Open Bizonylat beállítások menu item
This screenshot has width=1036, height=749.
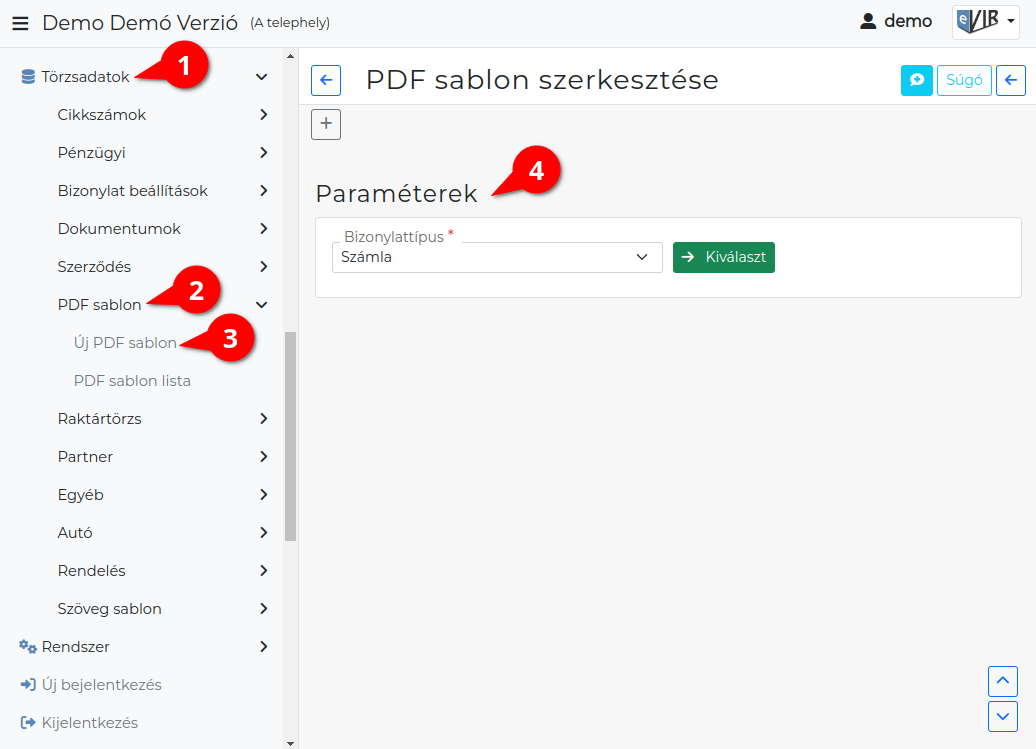(133, 191)
